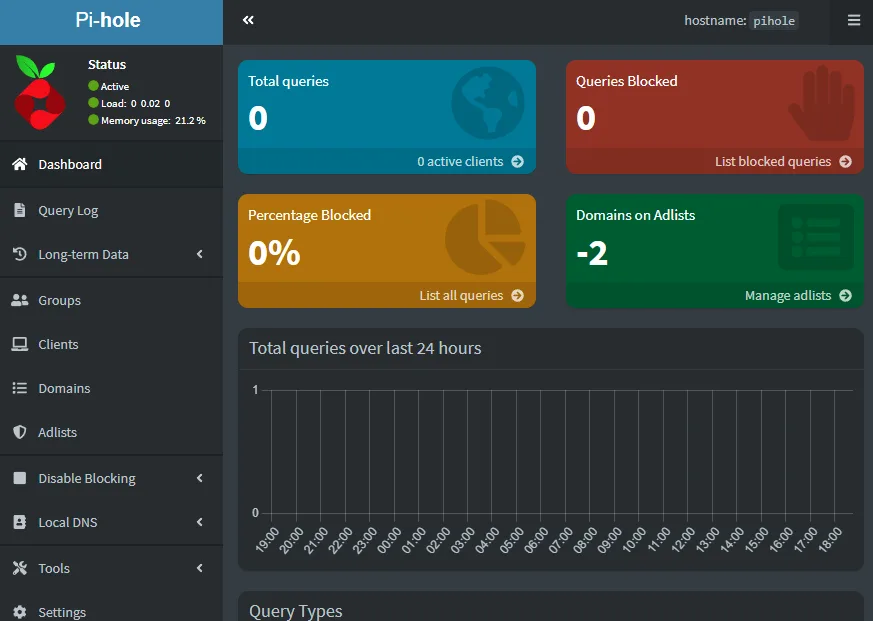Click the Domains list icon
This screenshot has height=621, width=873.
point(19,388)
